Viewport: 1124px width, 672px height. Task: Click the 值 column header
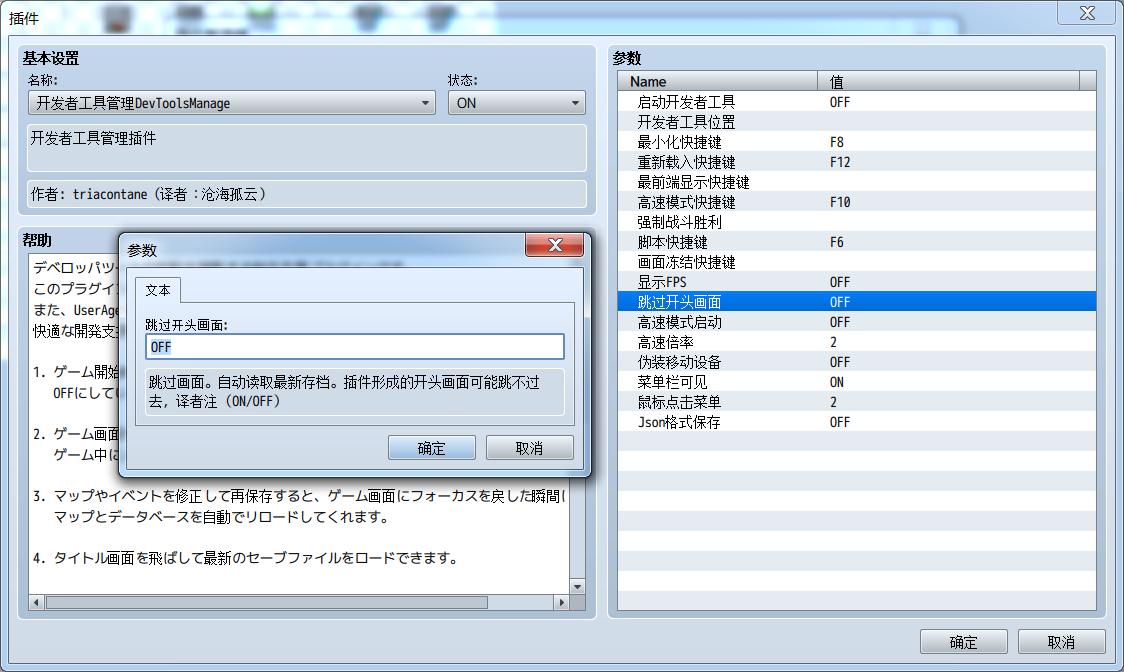click(948, 81)
